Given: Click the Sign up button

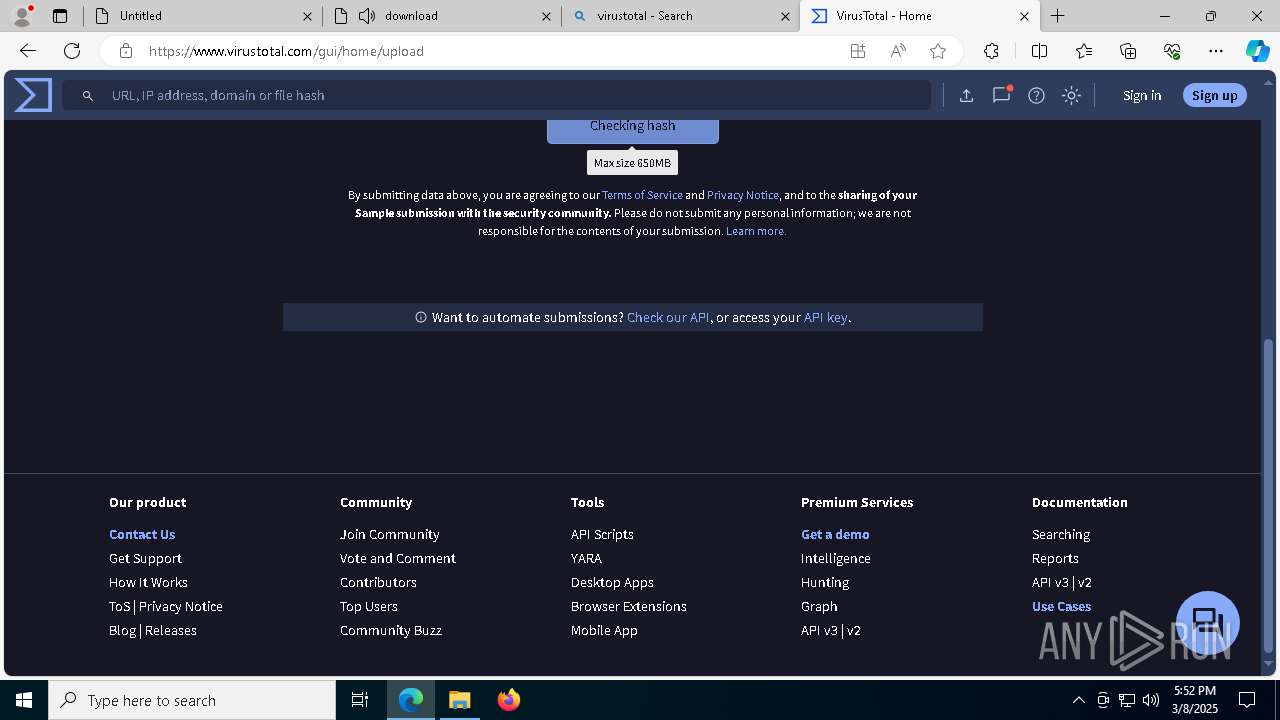Looking at the screenshot, I should [x=1215, y=95].
